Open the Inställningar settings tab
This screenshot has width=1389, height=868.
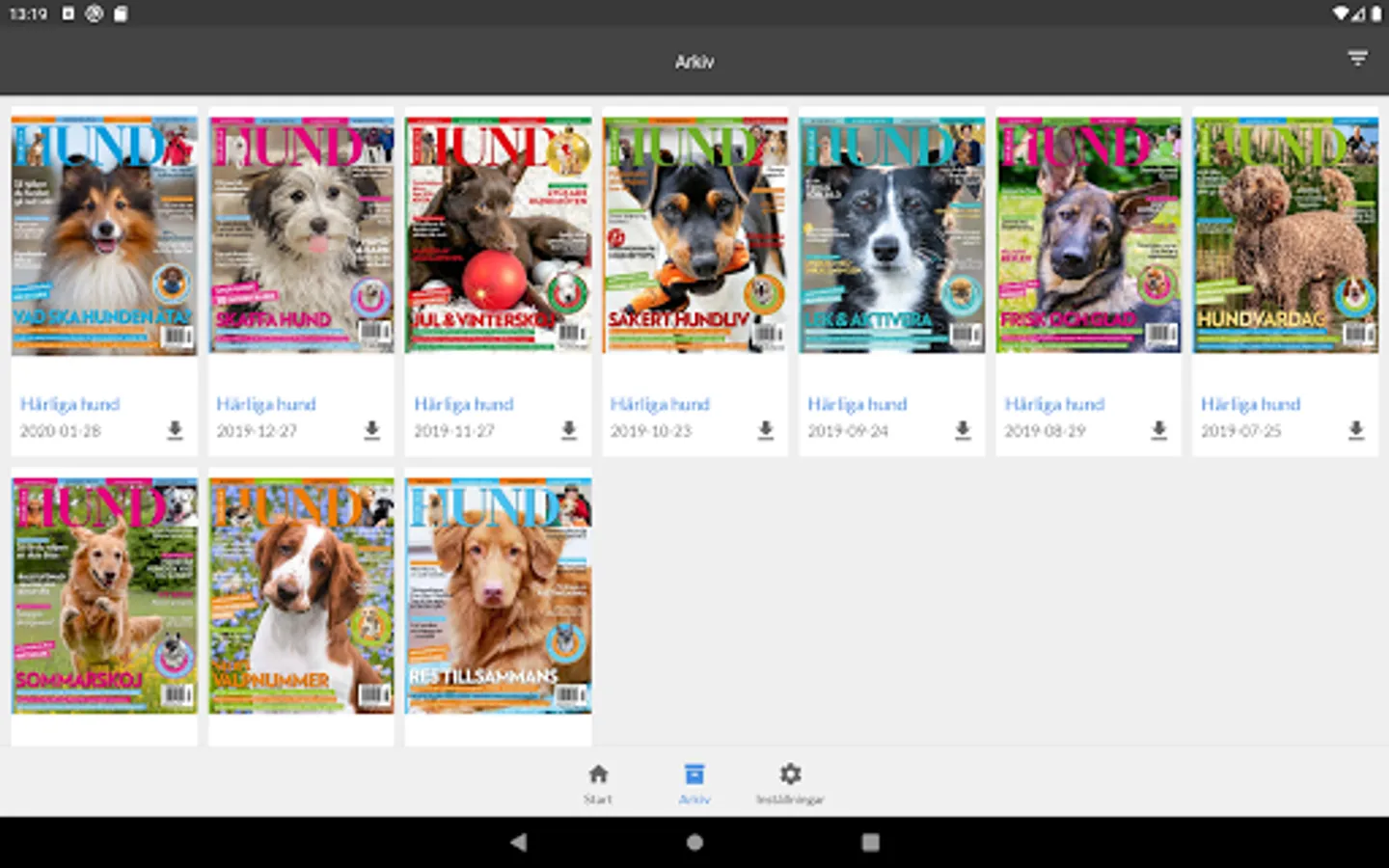(x=790, y=783)
